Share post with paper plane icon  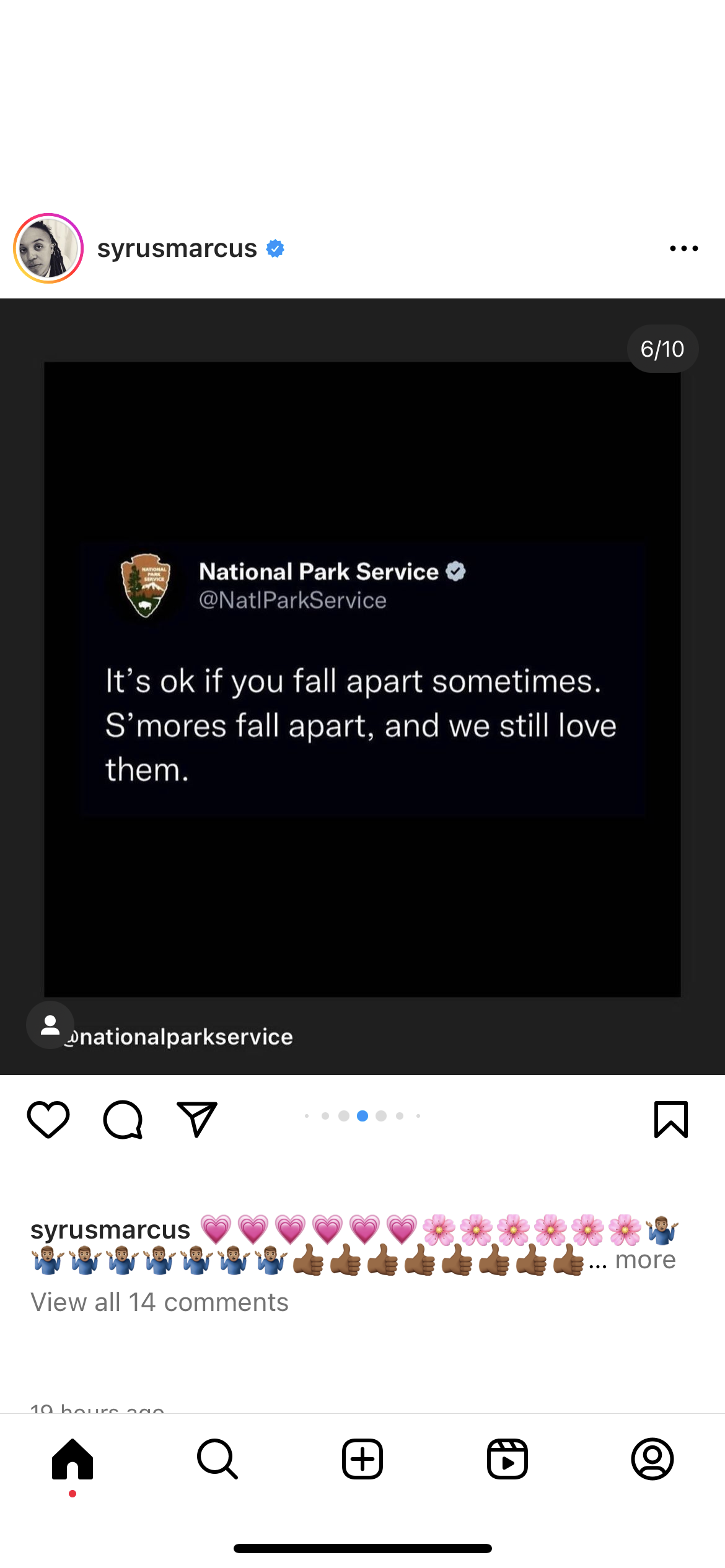(x=196, y=1119)
